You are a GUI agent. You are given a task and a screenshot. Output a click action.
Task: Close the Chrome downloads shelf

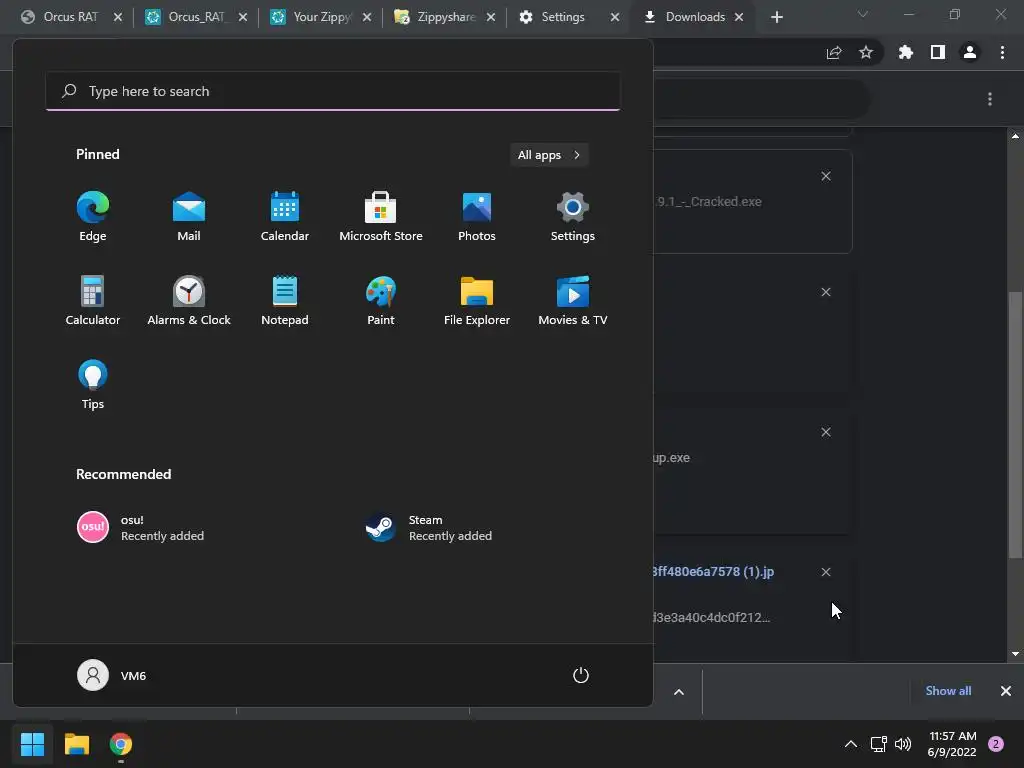1006,691
